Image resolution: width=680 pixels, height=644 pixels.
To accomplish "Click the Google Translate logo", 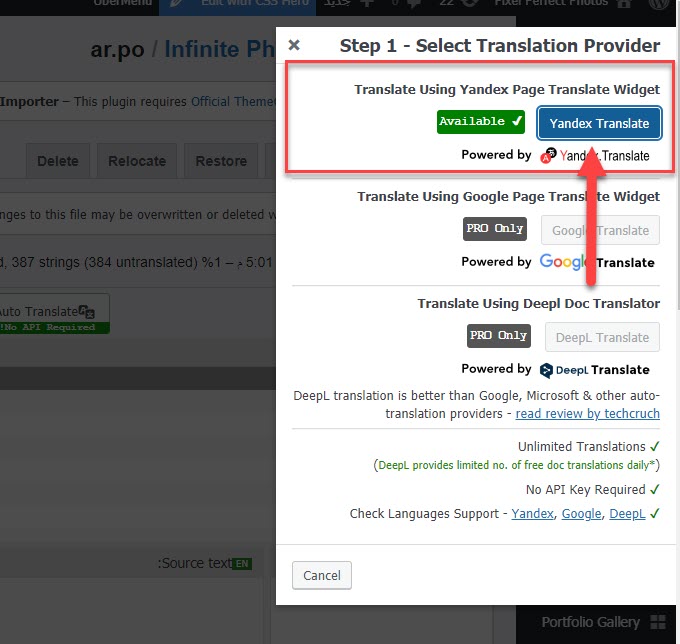I will pos(597,262).
